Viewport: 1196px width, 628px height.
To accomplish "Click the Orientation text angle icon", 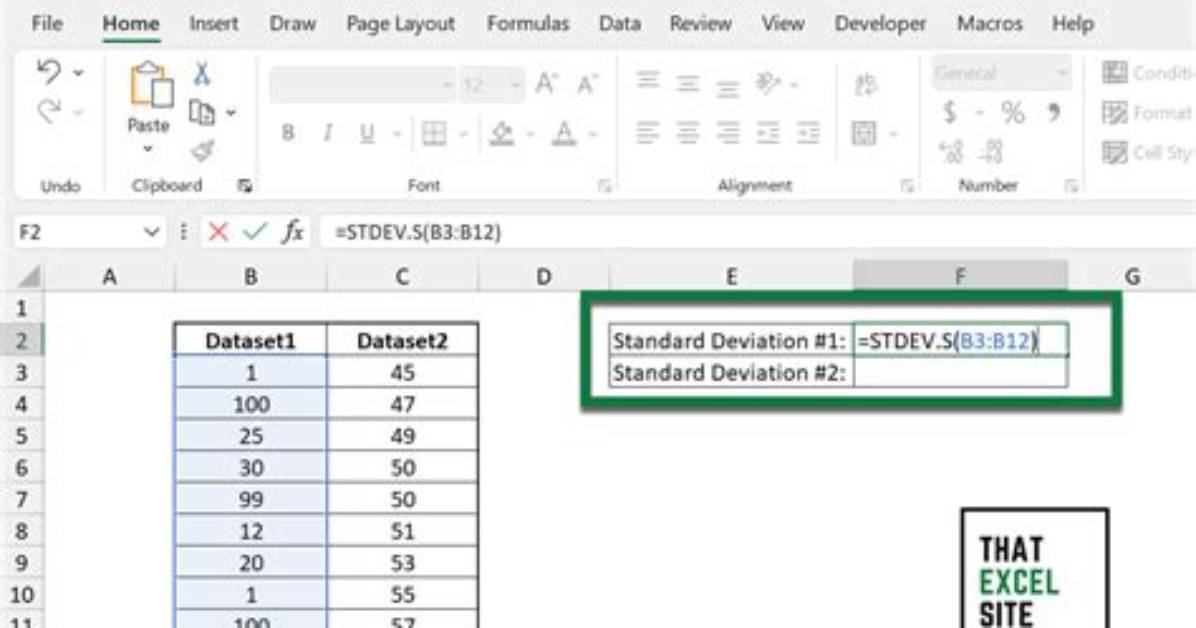I will click(x=768, y=82).
